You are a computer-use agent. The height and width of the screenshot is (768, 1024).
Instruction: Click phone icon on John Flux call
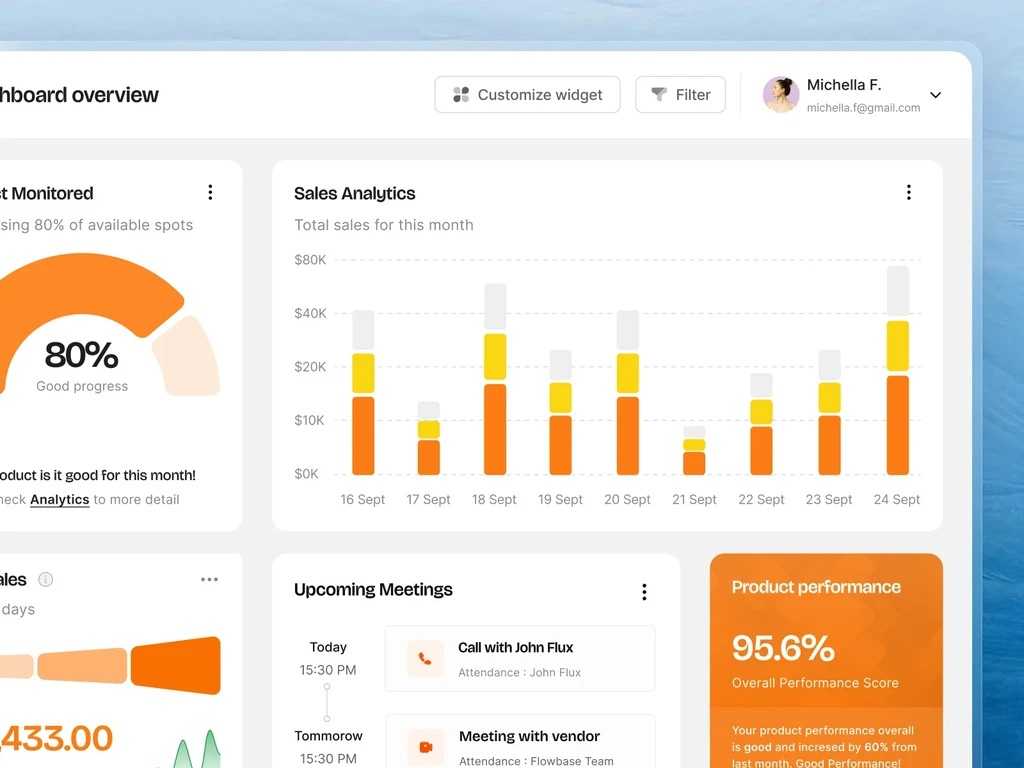425,659
